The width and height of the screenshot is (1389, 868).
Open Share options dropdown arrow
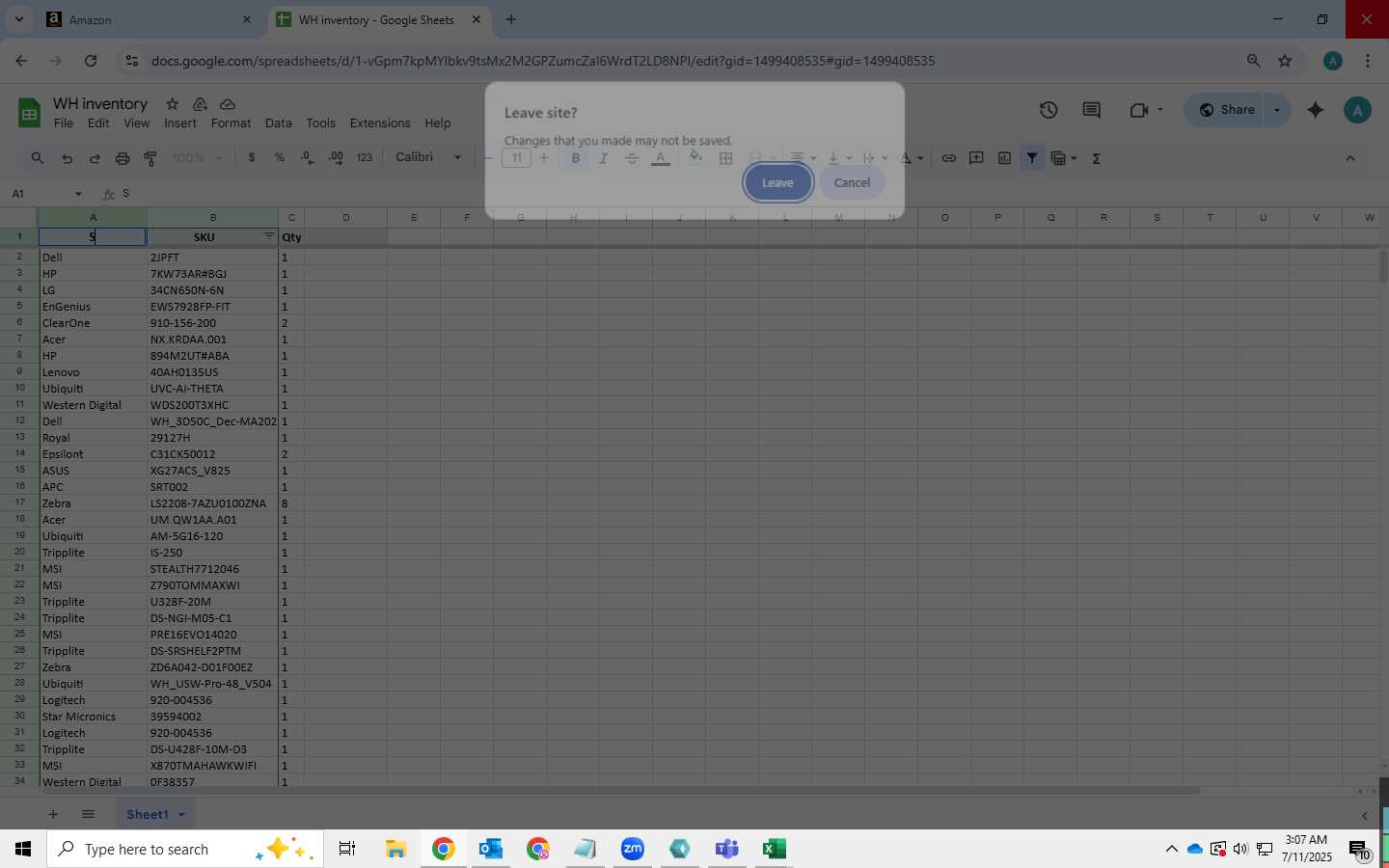(1277, 110)
